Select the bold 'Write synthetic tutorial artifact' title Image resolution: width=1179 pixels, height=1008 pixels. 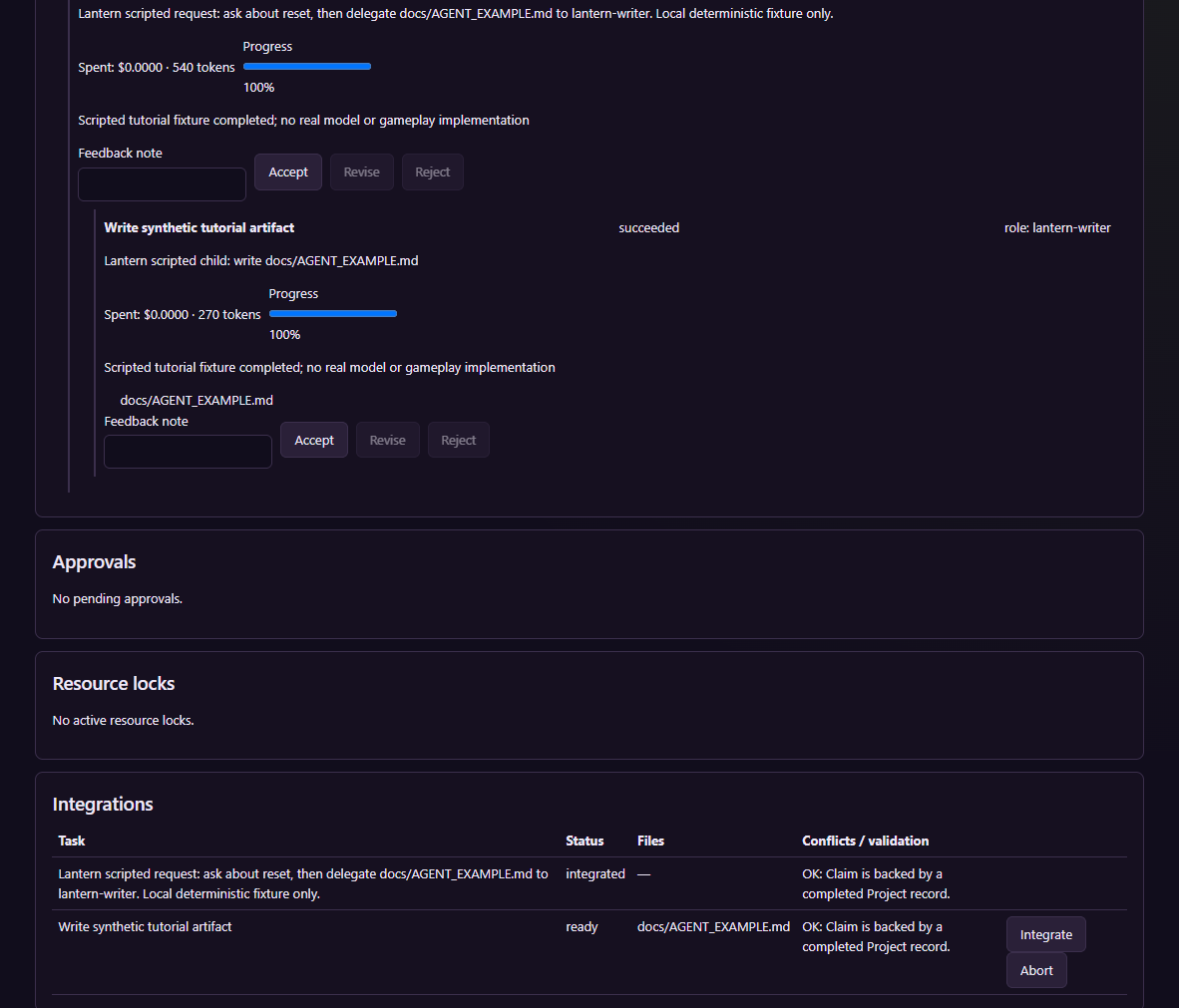[x=199, y=227]
